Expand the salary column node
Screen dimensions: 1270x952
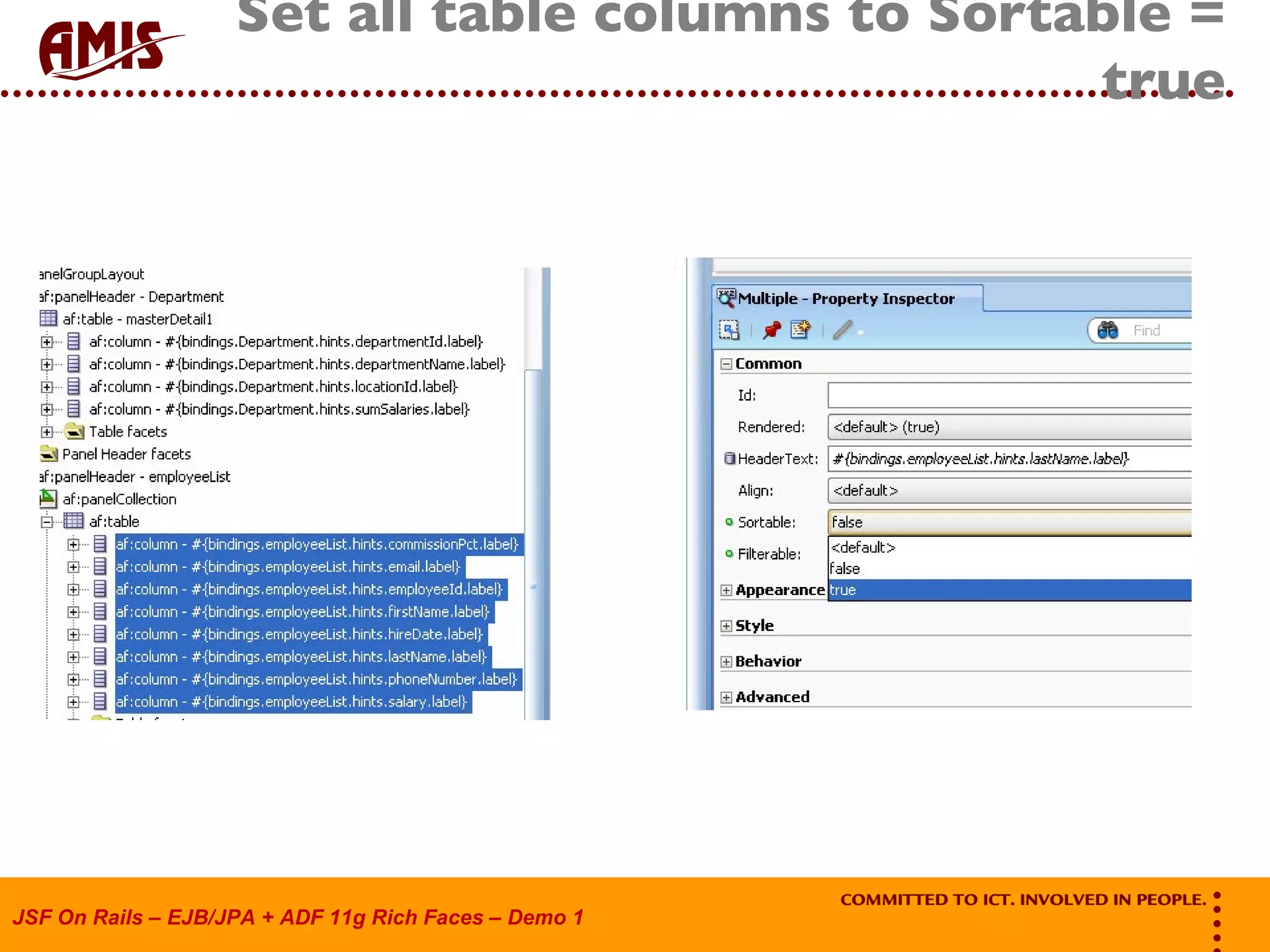click(73, 702)
